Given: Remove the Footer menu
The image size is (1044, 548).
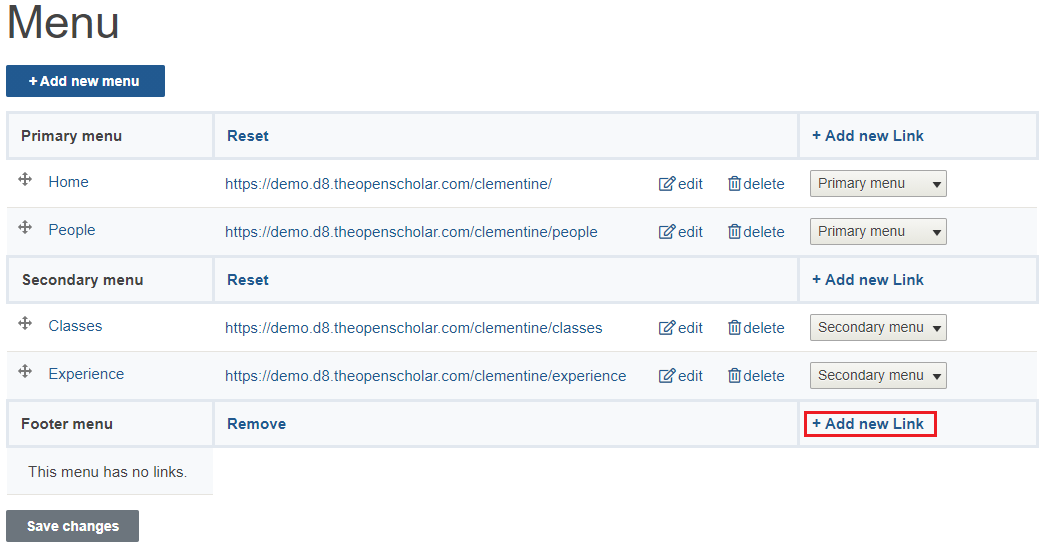Looking at the screenshot, I should pos(256,424).
